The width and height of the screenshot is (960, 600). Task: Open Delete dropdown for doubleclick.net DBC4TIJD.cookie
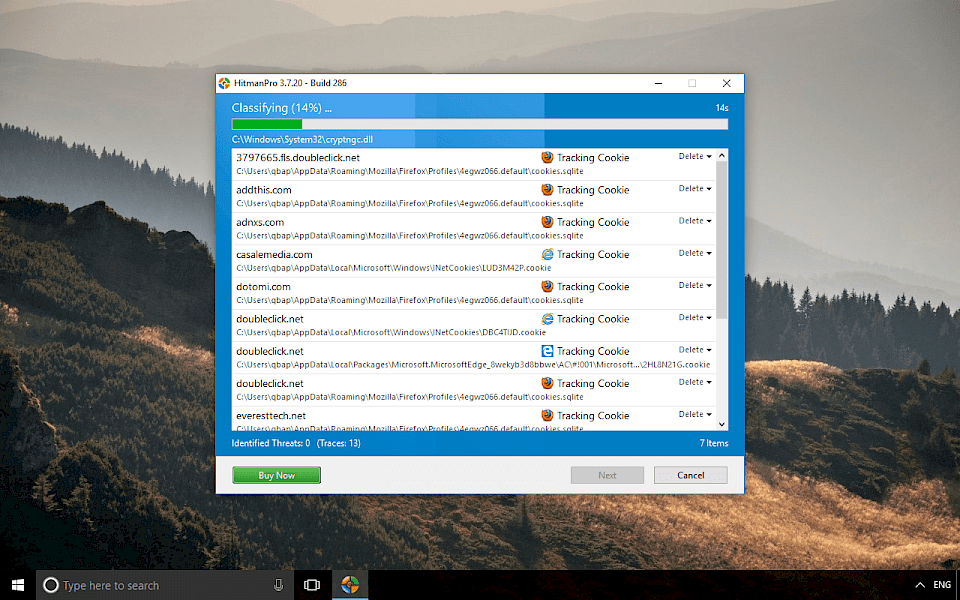695,318
